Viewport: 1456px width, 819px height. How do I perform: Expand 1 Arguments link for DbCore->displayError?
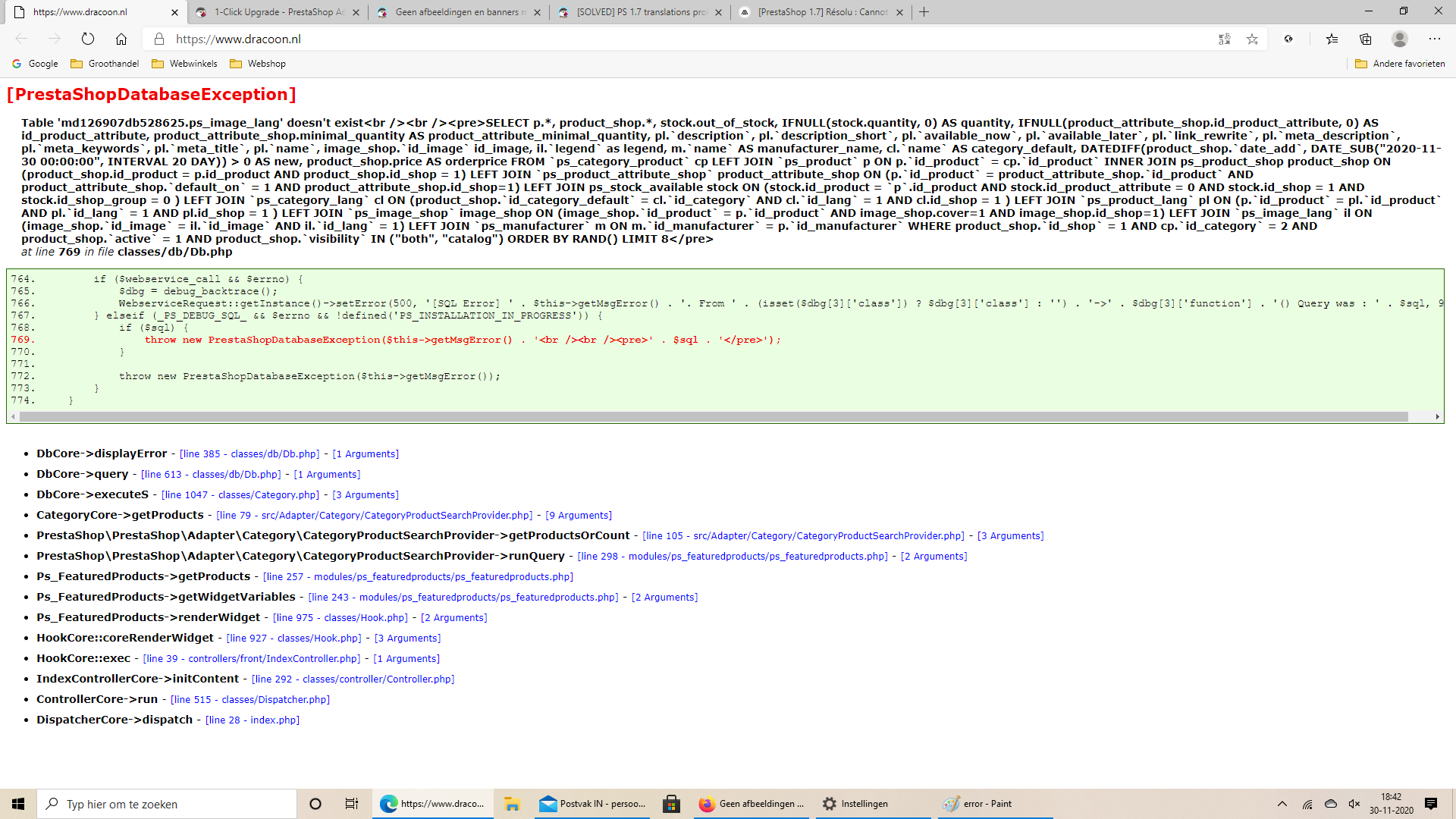[x=366, y=454]
